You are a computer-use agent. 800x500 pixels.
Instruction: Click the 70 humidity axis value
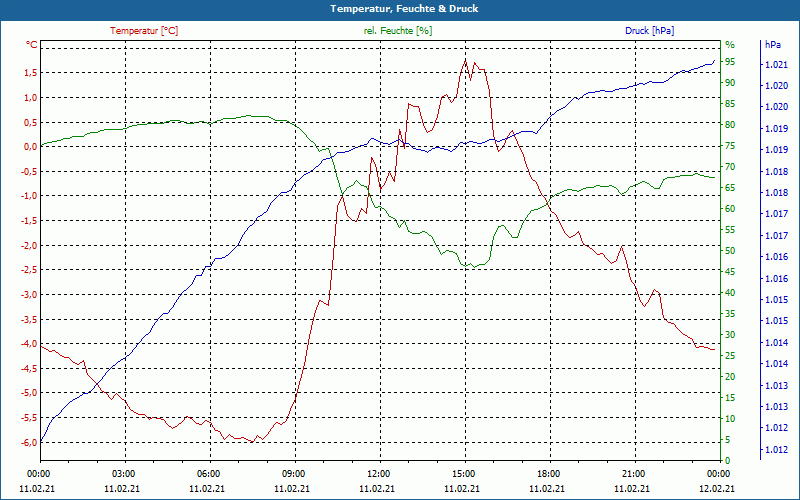(x=730, y=167)
